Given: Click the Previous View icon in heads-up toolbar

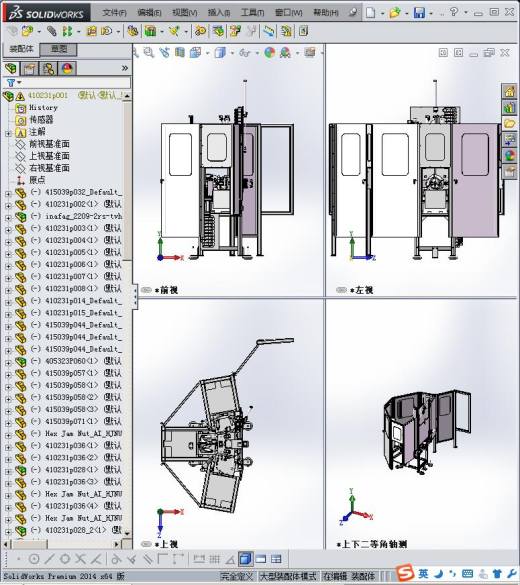Looking at the screenshot, I should click(x=164, y=53).
